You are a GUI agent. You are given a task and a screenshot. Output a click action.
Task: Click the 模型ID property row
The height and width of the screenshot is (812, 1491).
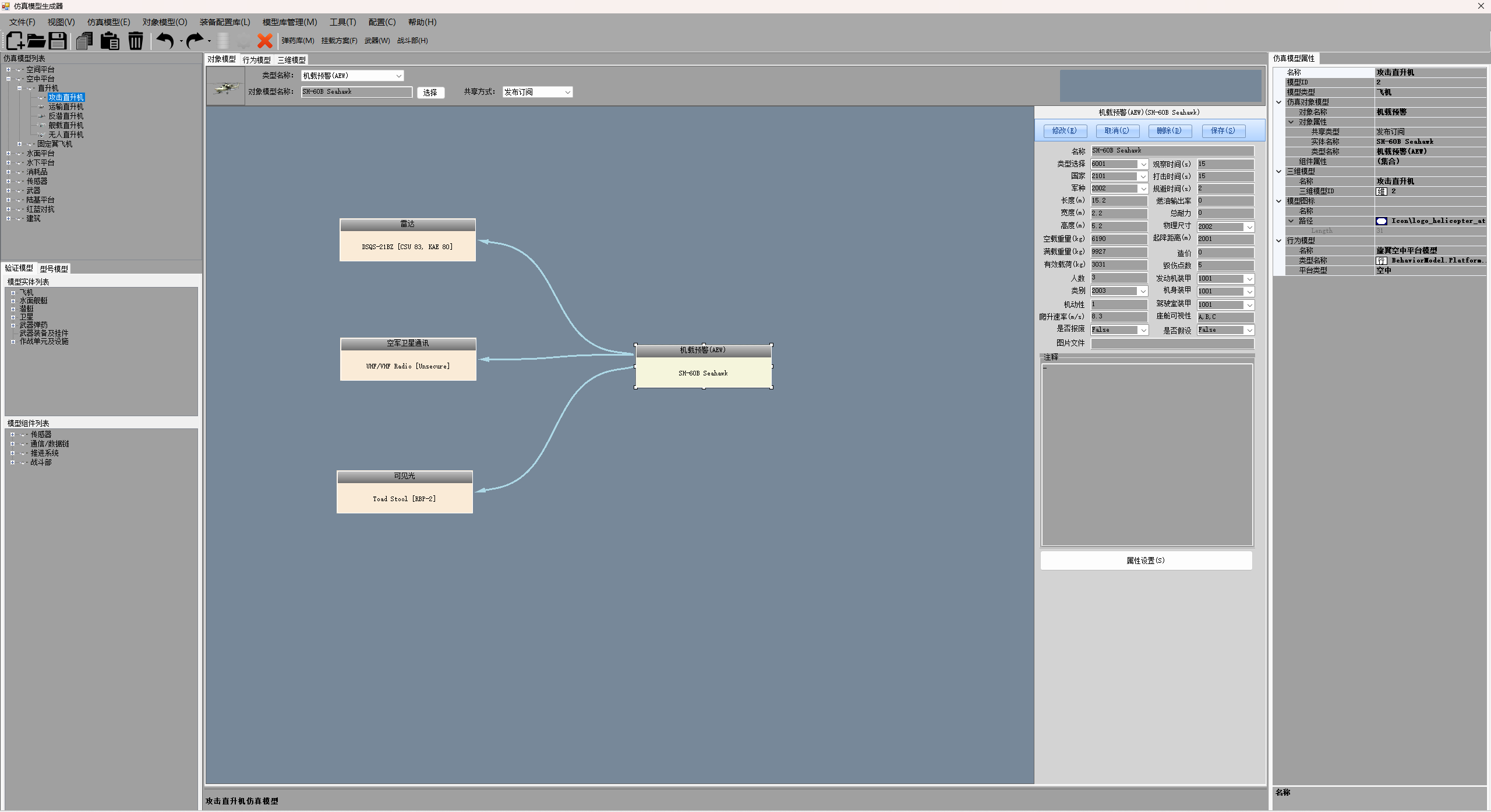1386,83
